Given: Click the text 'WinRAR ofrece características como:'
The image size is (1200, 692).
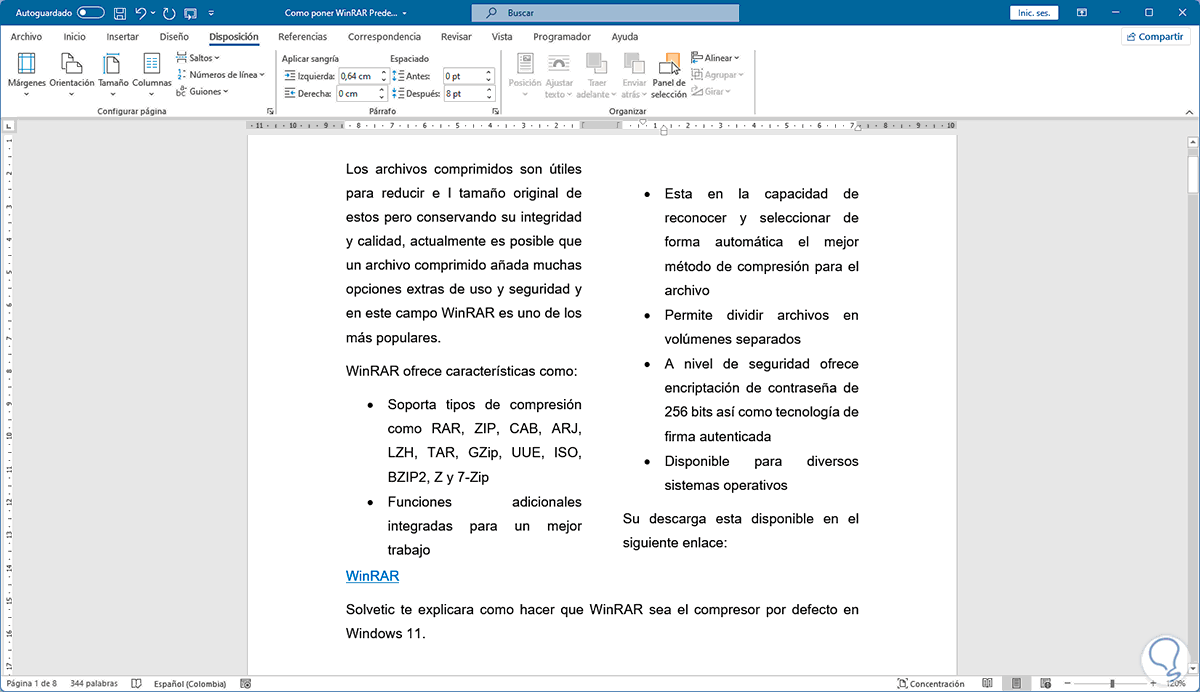Looking at the screenshot, I should point(461,371).
